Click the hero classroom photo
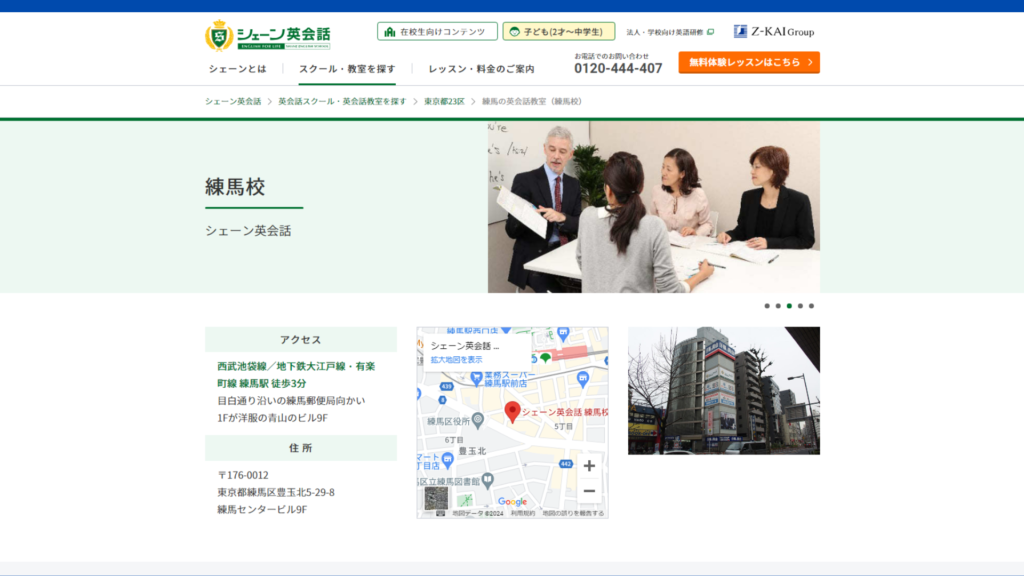 click(x=654, y=207)
